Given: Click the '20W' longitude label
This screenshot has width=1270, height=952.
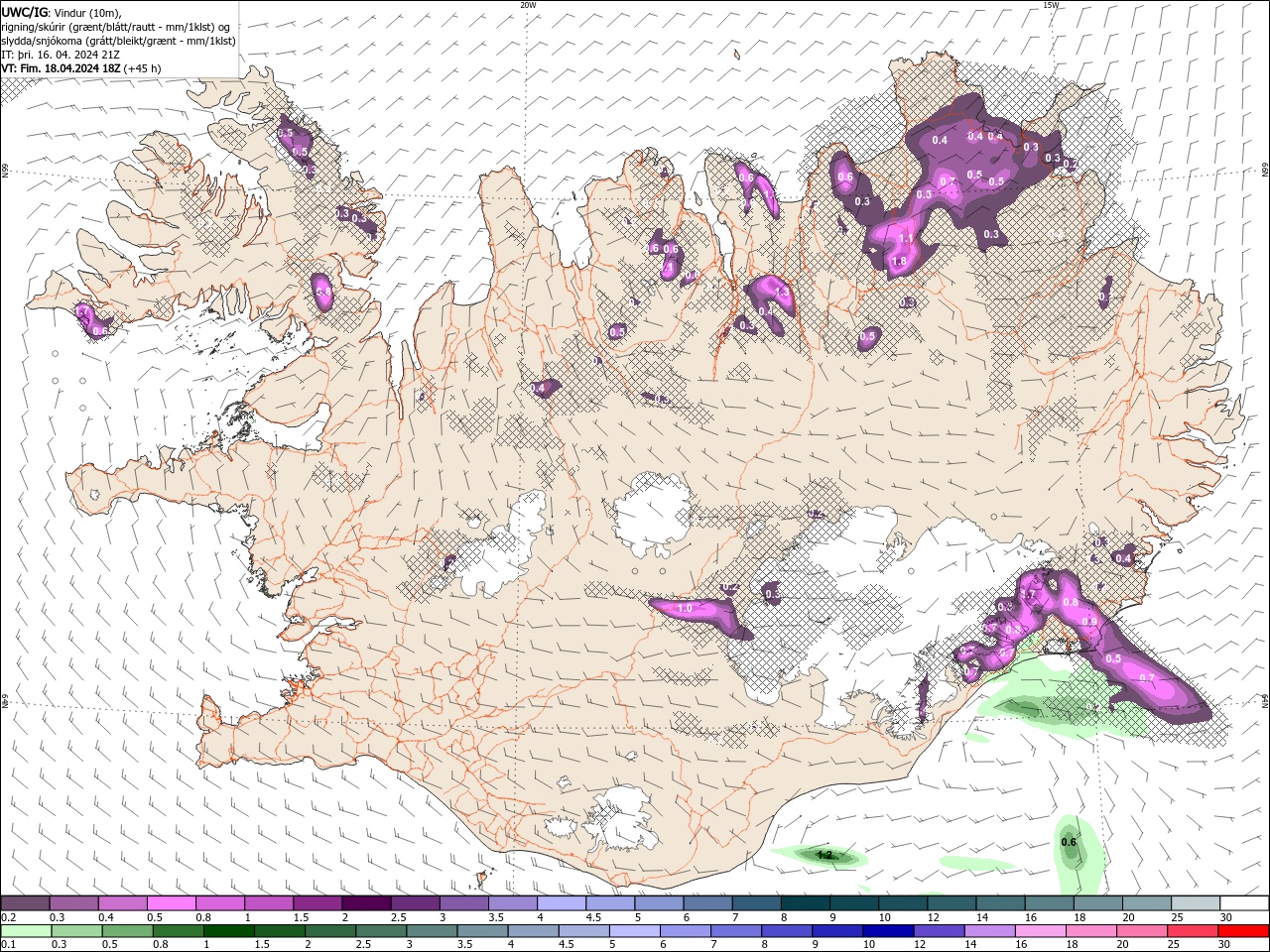Looking at the screenshot, I should coord(528,5).
